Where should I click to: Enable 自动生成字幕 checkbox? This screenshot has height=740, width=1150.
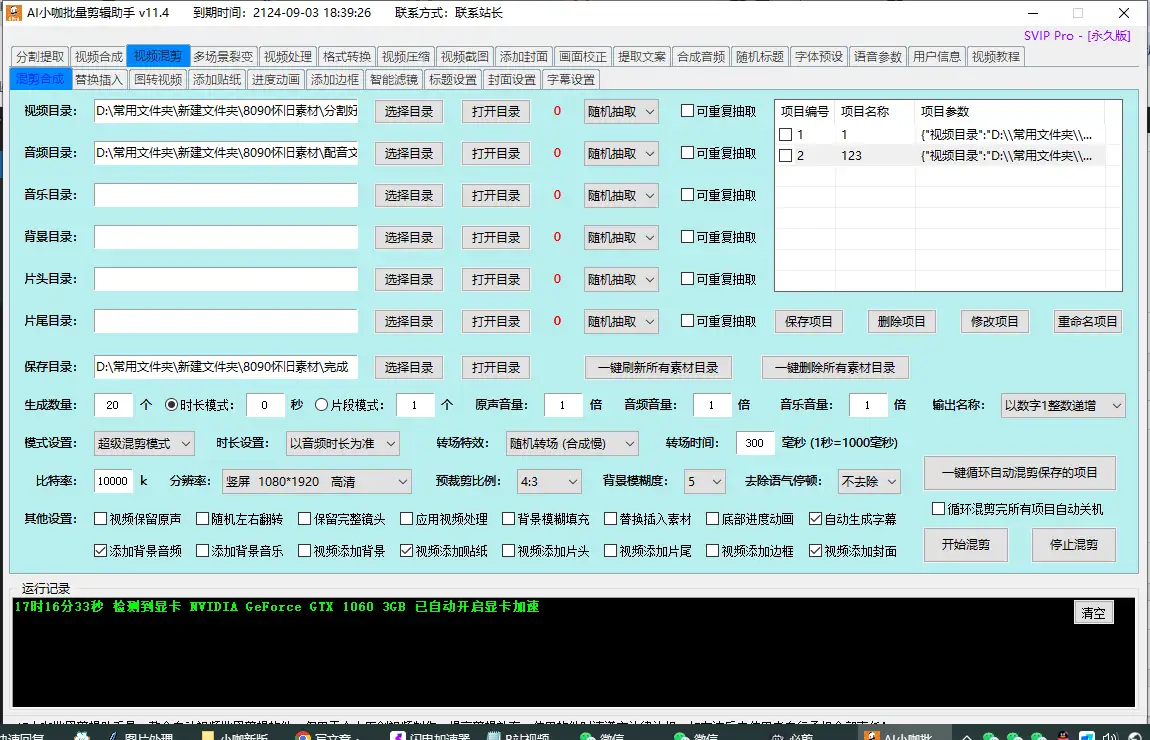coord(816,519)
